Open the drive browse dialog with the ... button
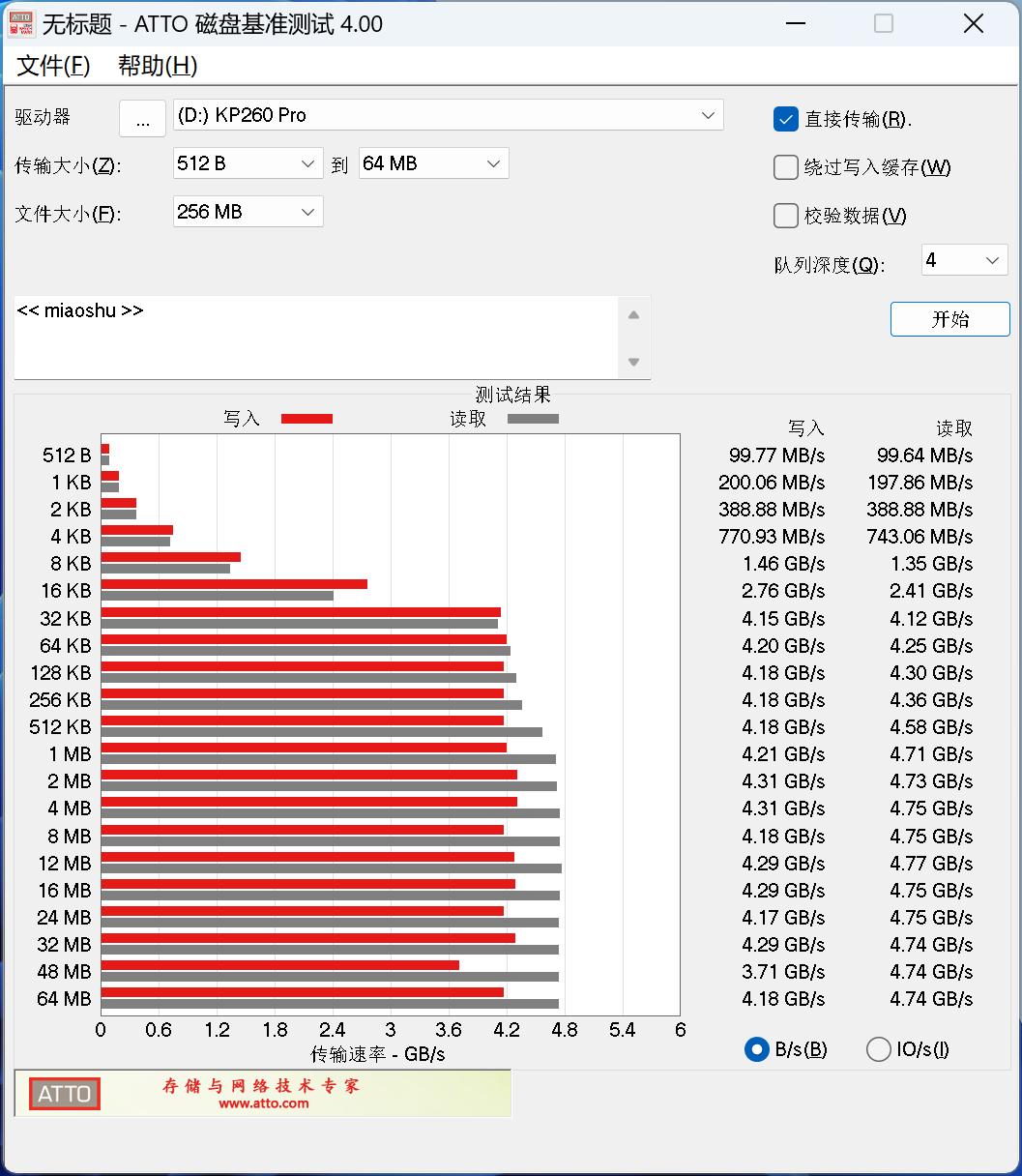 click(142, 118)
